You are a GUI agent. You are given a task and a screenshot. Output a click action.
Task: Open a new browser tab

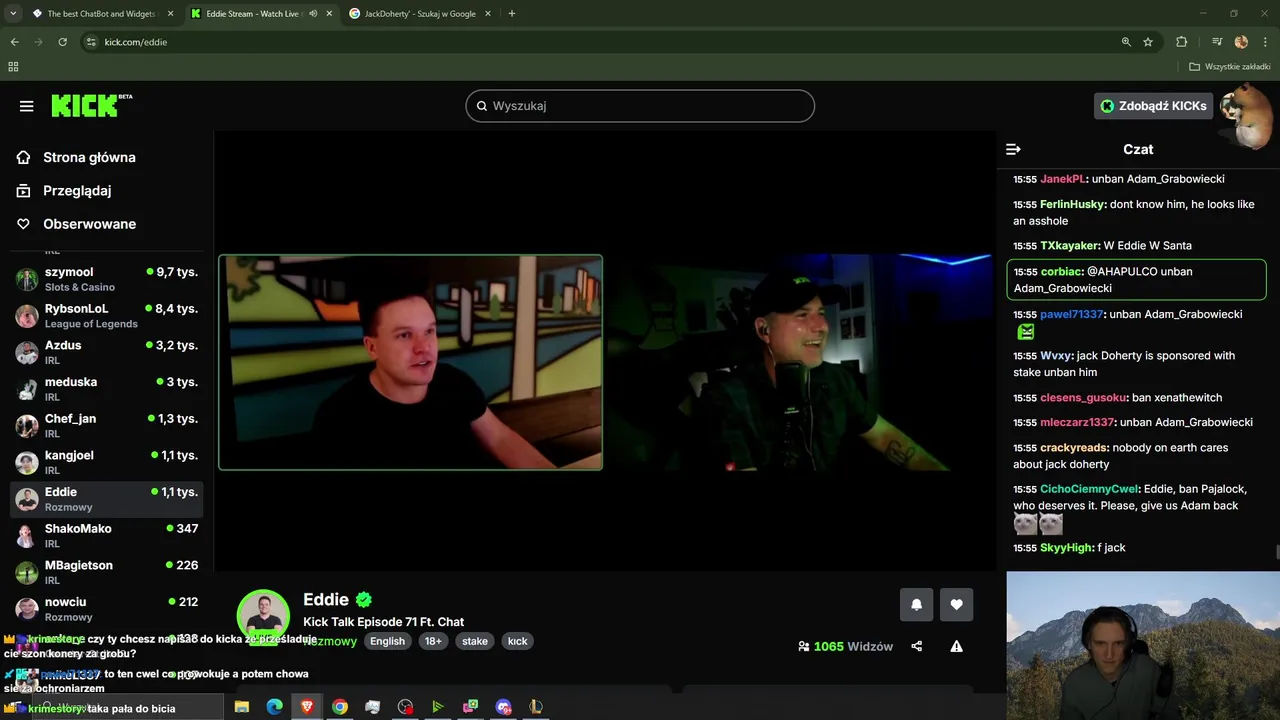pos(512,14)
